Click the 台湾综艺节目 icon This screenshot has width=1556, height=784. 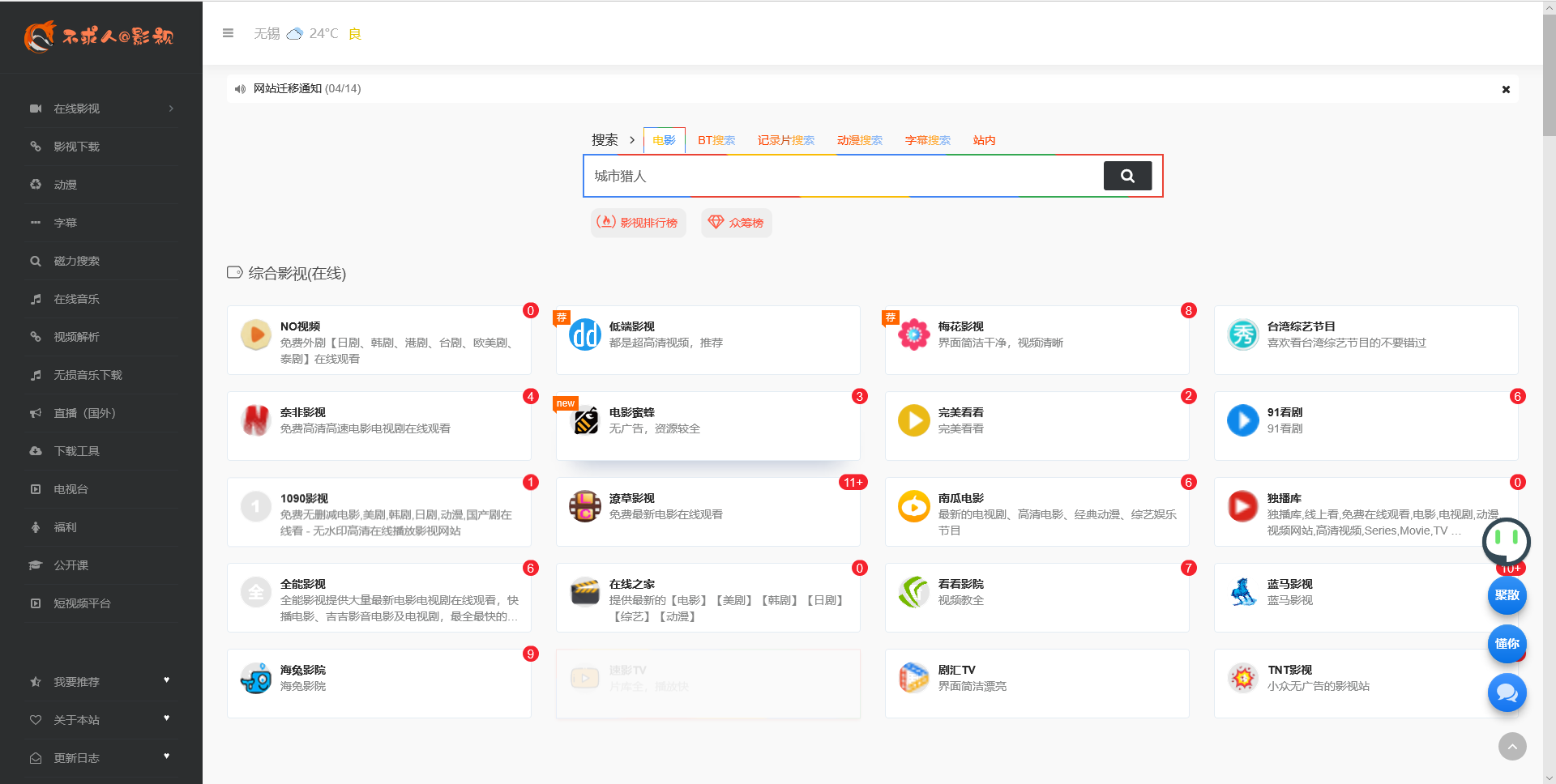point(1243,334)
